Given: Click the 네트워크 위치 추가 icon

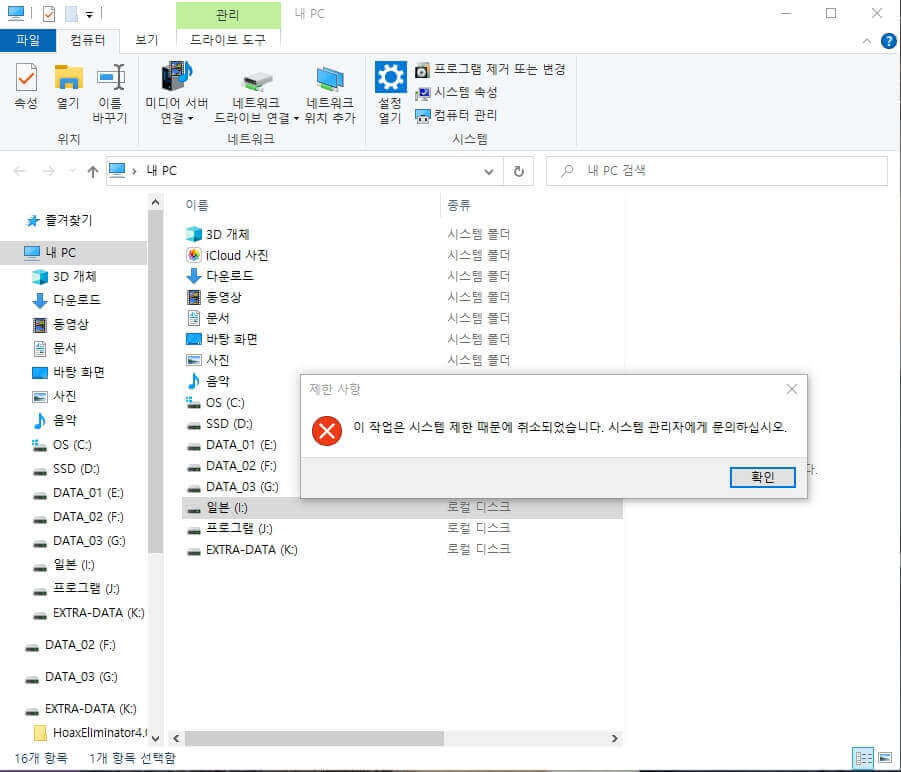Looking at the screenshot, I should click(330, 79).
